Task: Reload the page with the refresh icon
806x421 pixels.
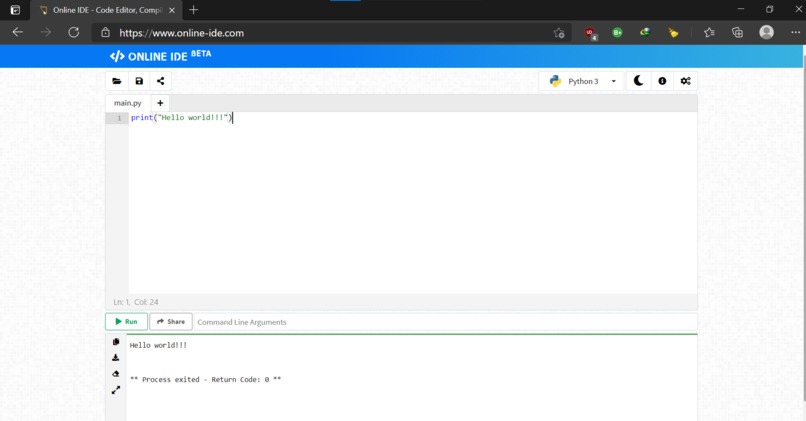Action: click(x=74, y=32)
